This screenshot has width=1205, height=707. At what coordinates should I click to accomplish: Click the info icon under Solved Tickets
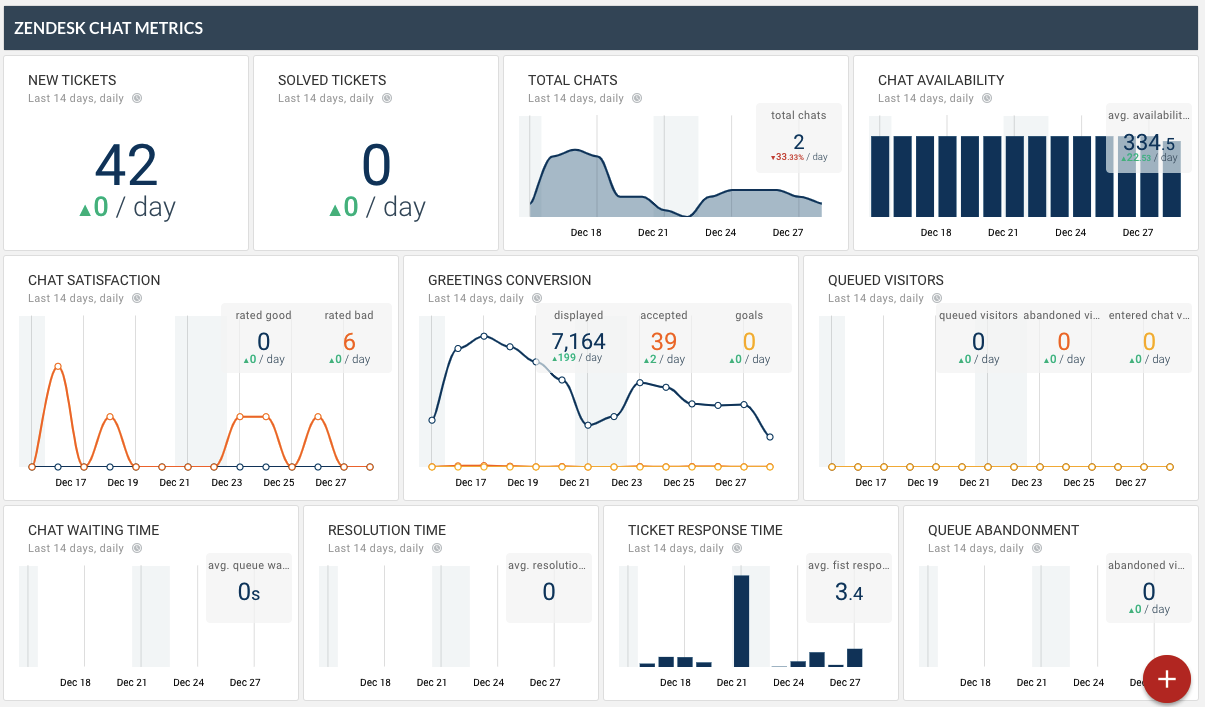(387, 98)
